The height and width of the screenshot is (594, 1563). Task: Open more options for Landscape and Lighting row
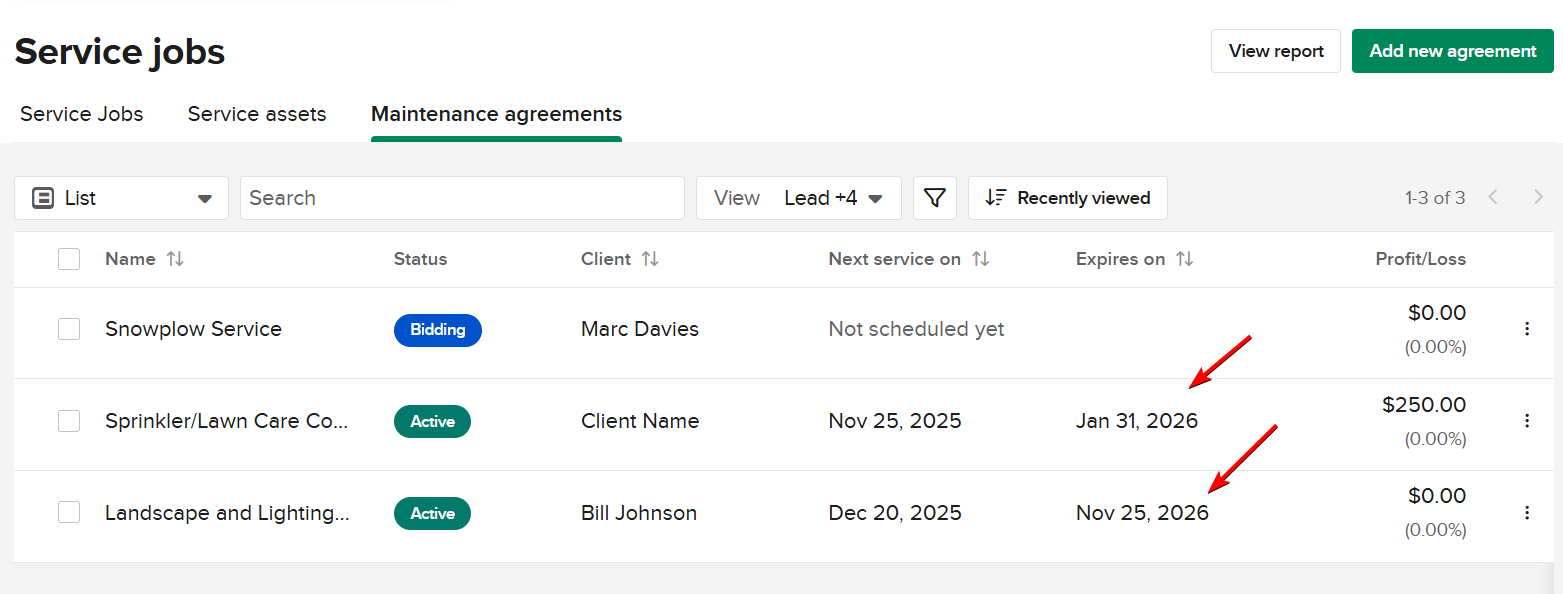pyautogui.click(x=1527, y=513)
